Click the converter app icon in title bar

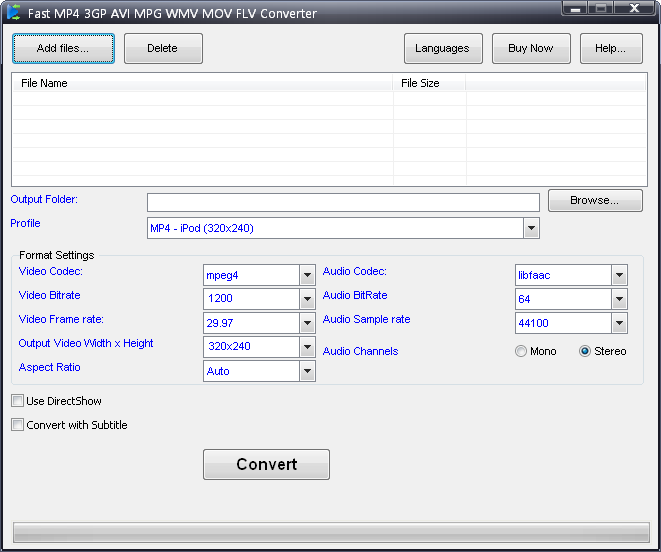(13, 12)
